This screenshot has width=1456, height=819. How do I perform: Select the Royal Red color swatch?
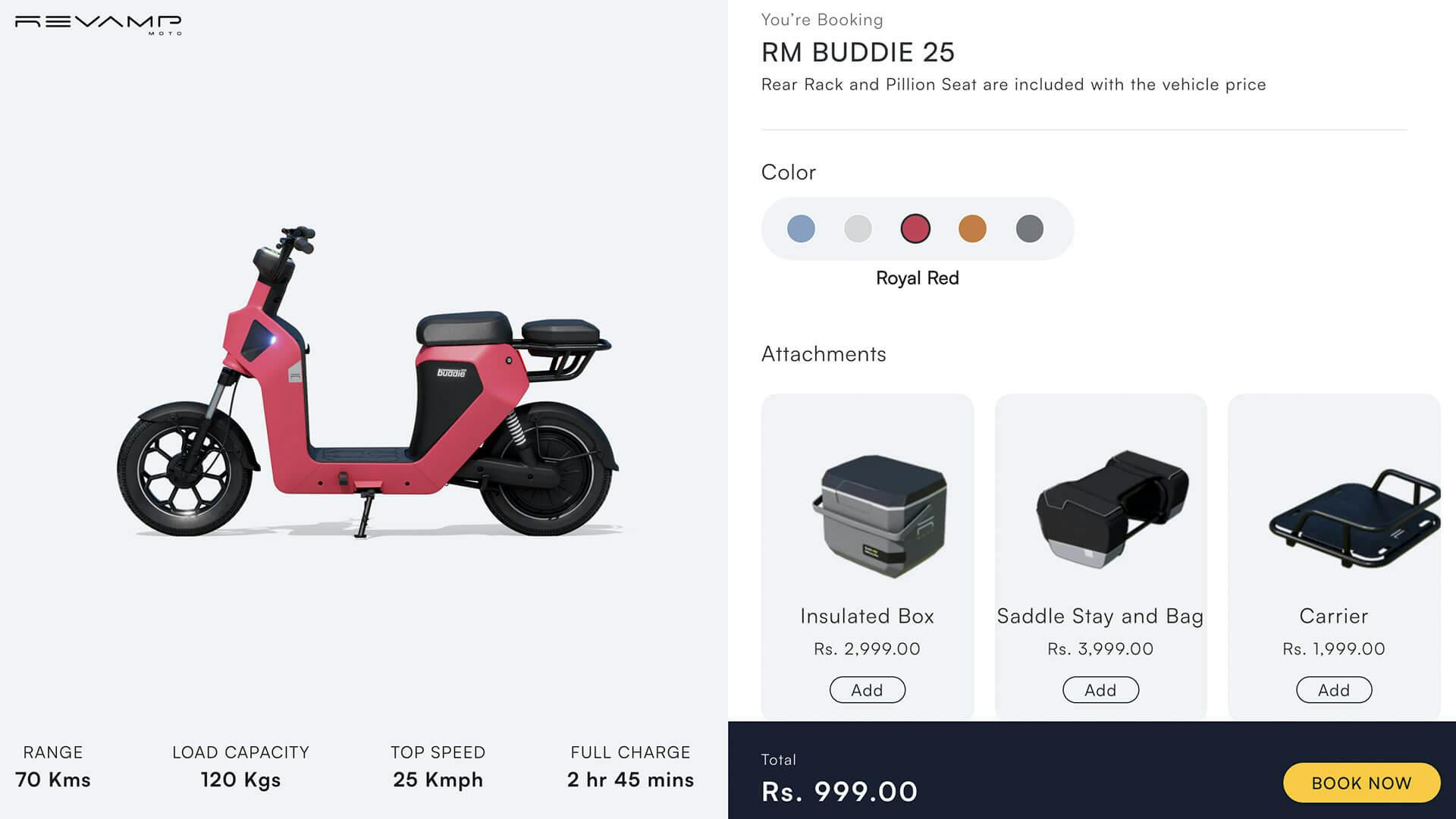coord(915,228)
